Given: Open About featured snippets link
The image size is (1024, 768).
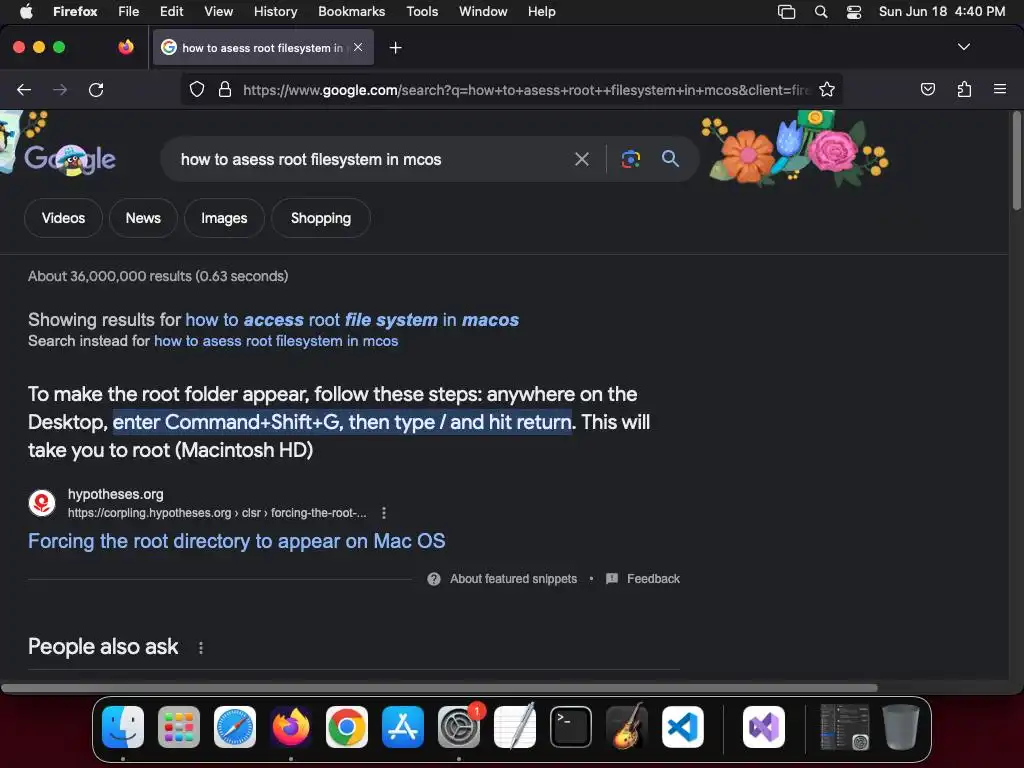Looking at the screenshot, I should coord(513,579).
